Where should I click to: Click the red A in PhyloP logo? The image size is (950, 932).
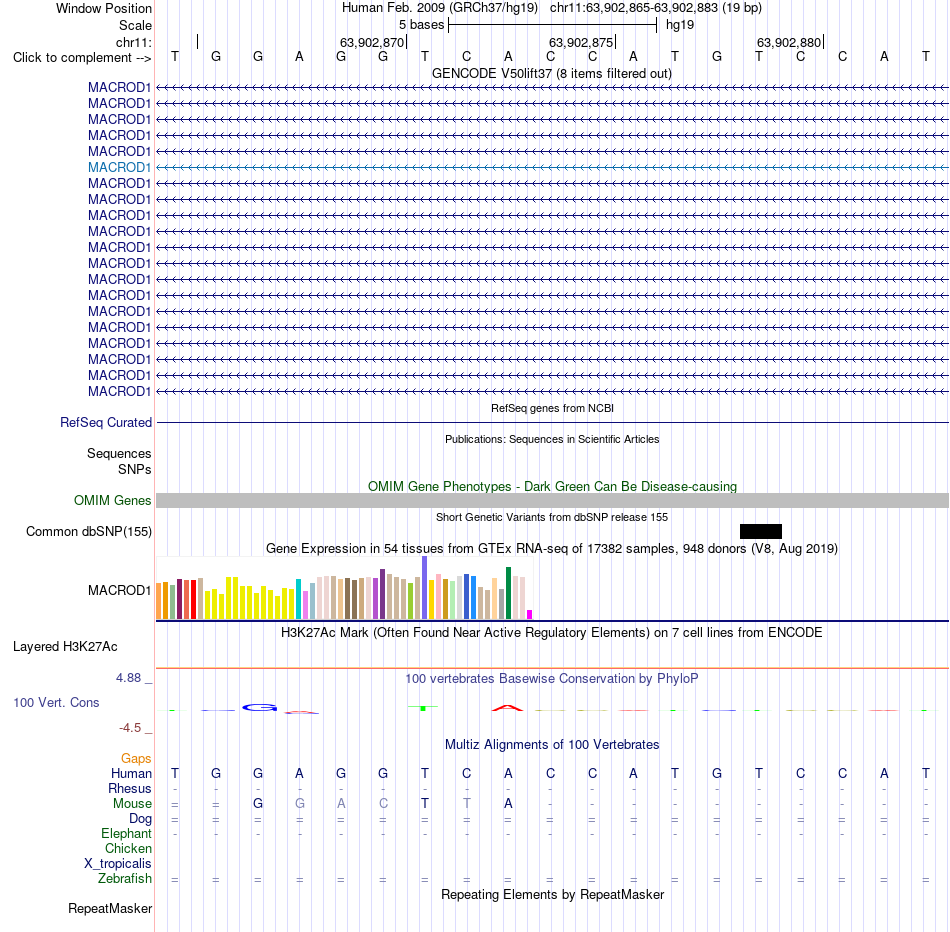[507, 708]
